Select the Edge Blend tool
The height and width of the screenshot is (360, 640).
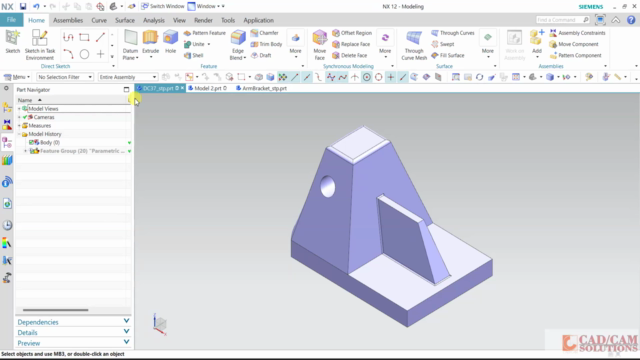pos(238,45)
